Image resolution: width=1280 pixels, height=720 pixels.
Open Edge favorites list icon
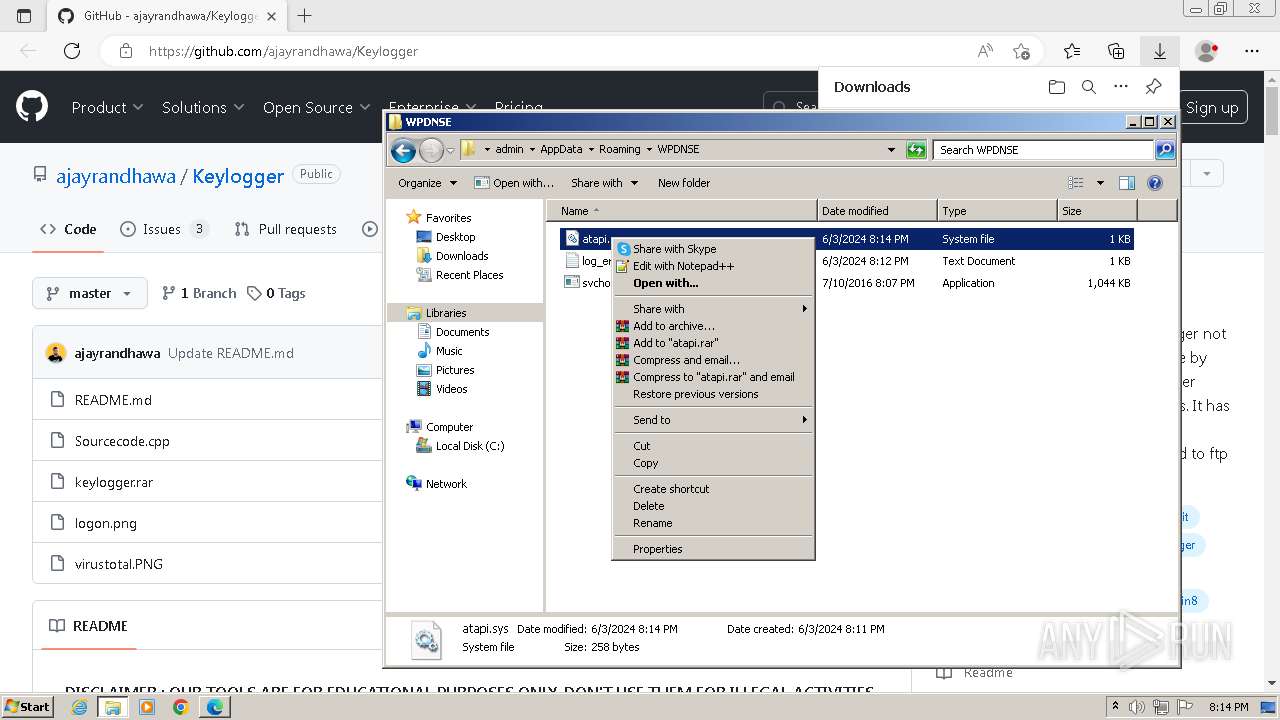[x=1072, y=51]
